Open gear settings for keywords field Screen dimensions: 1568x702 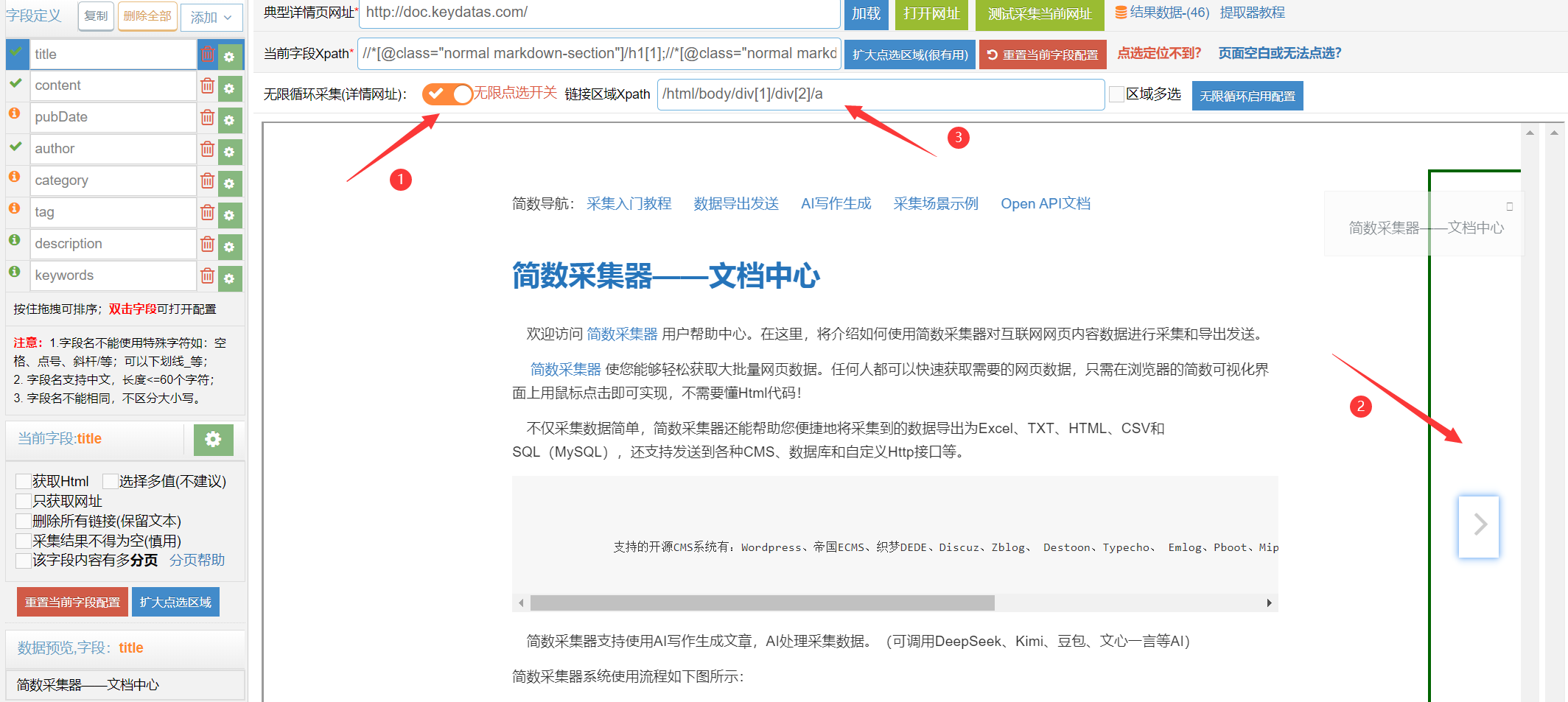point(229,278)
